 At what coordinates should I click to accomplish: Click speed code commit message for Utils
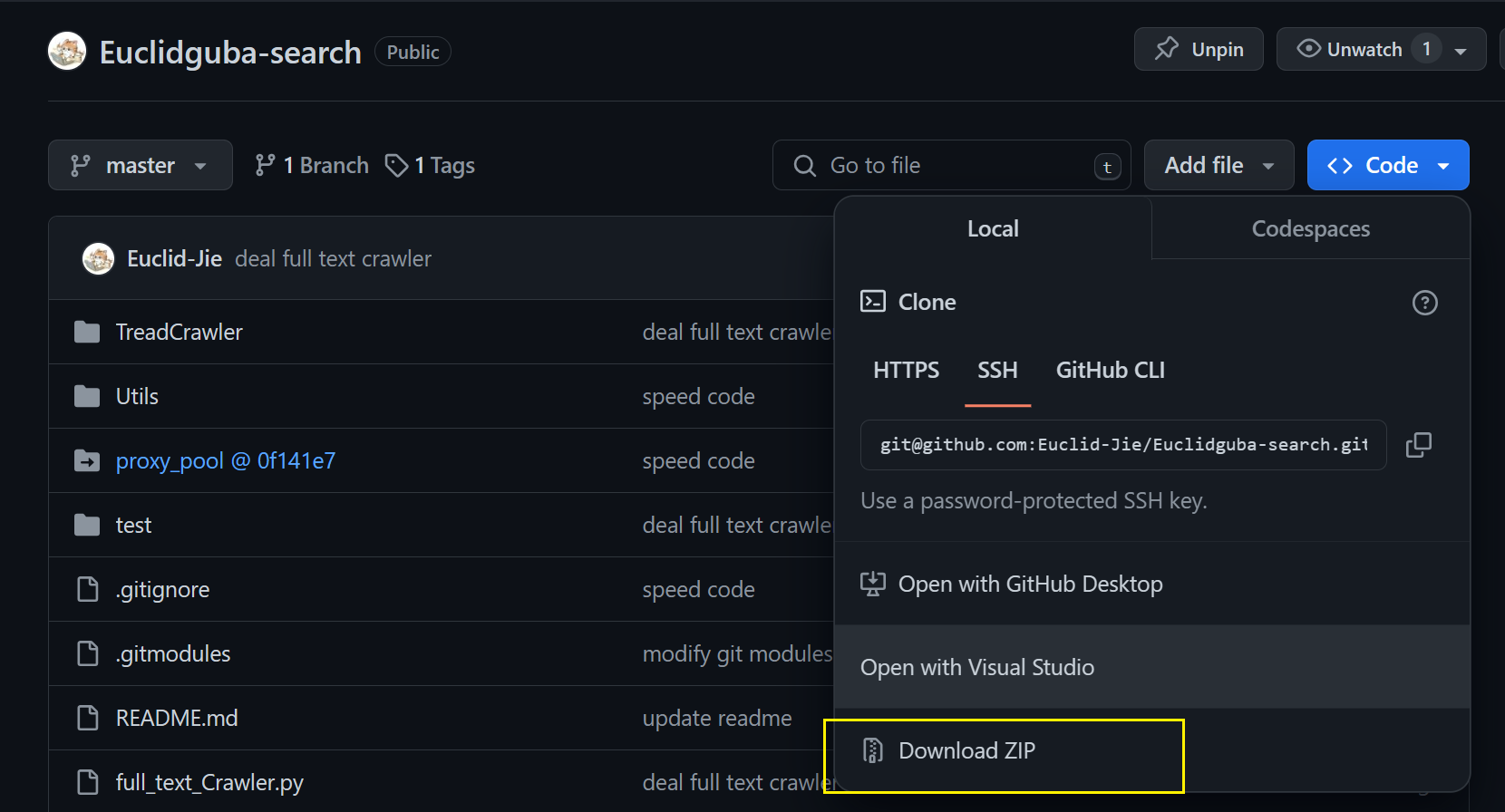pos(698,396)
